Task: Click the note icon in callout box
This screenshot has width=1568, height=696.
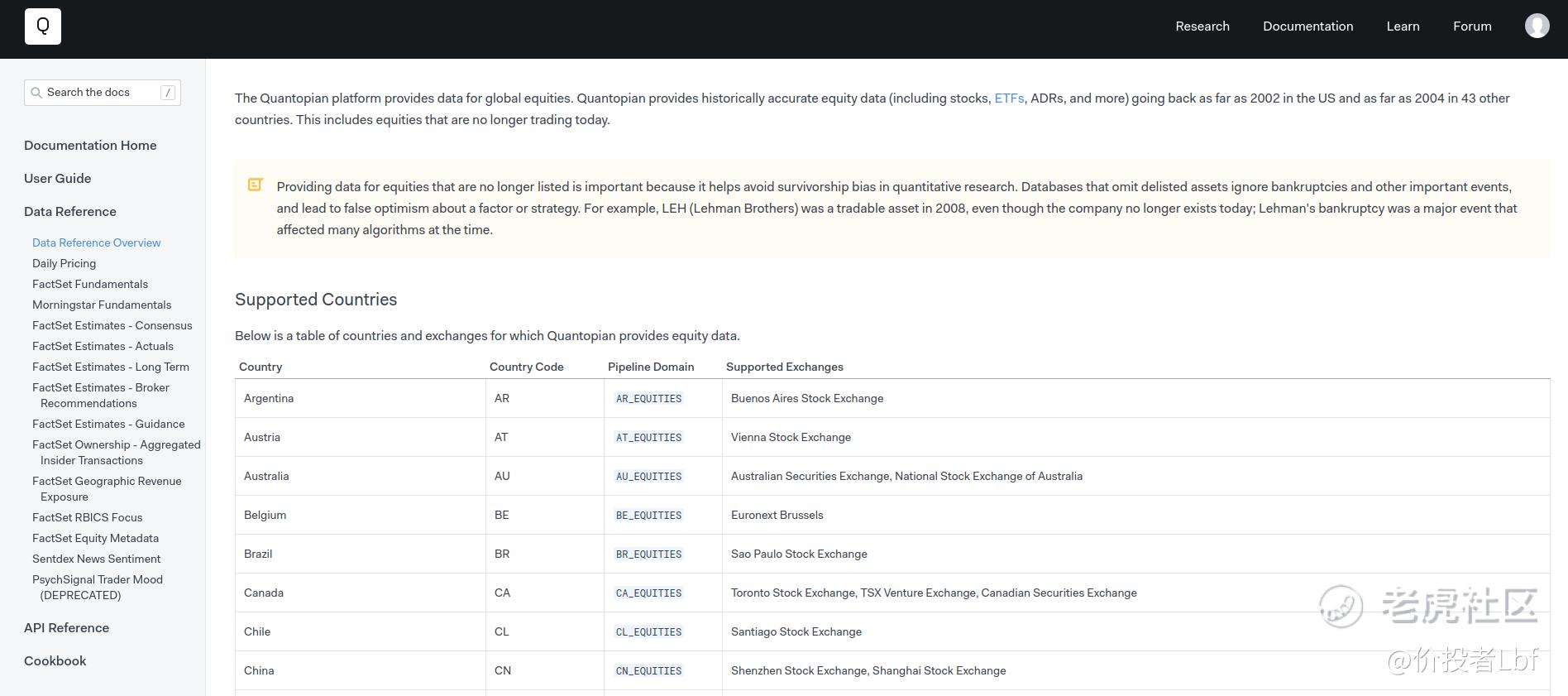Action: point(256,185)
